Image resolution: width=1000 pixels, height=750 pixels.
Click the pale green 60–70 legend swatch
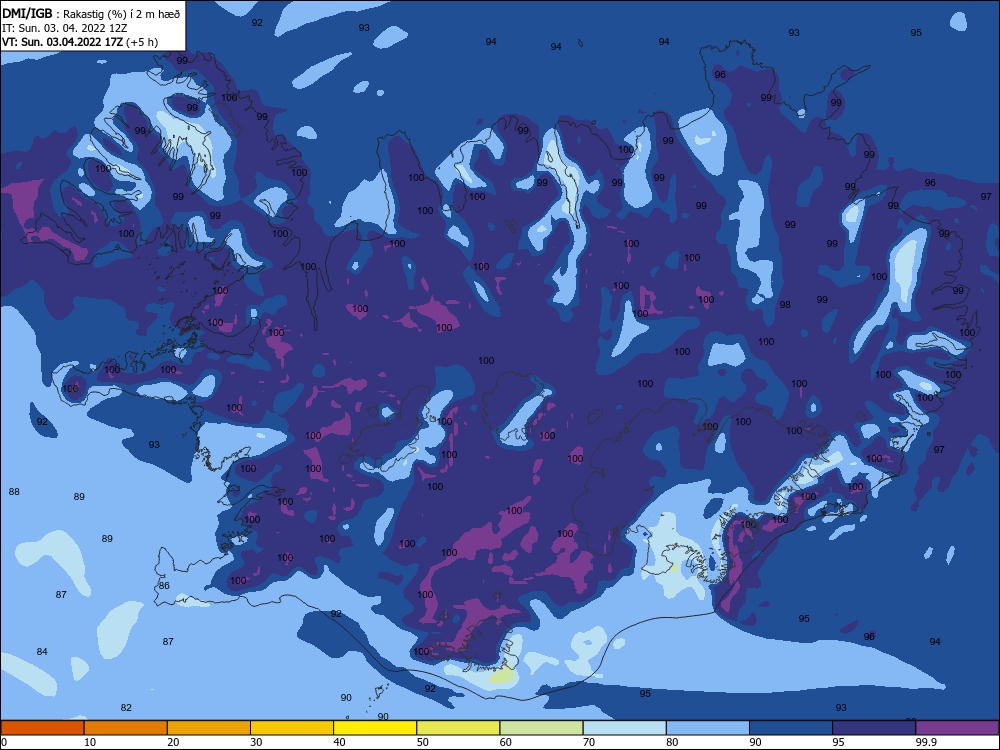pos(541,728)
